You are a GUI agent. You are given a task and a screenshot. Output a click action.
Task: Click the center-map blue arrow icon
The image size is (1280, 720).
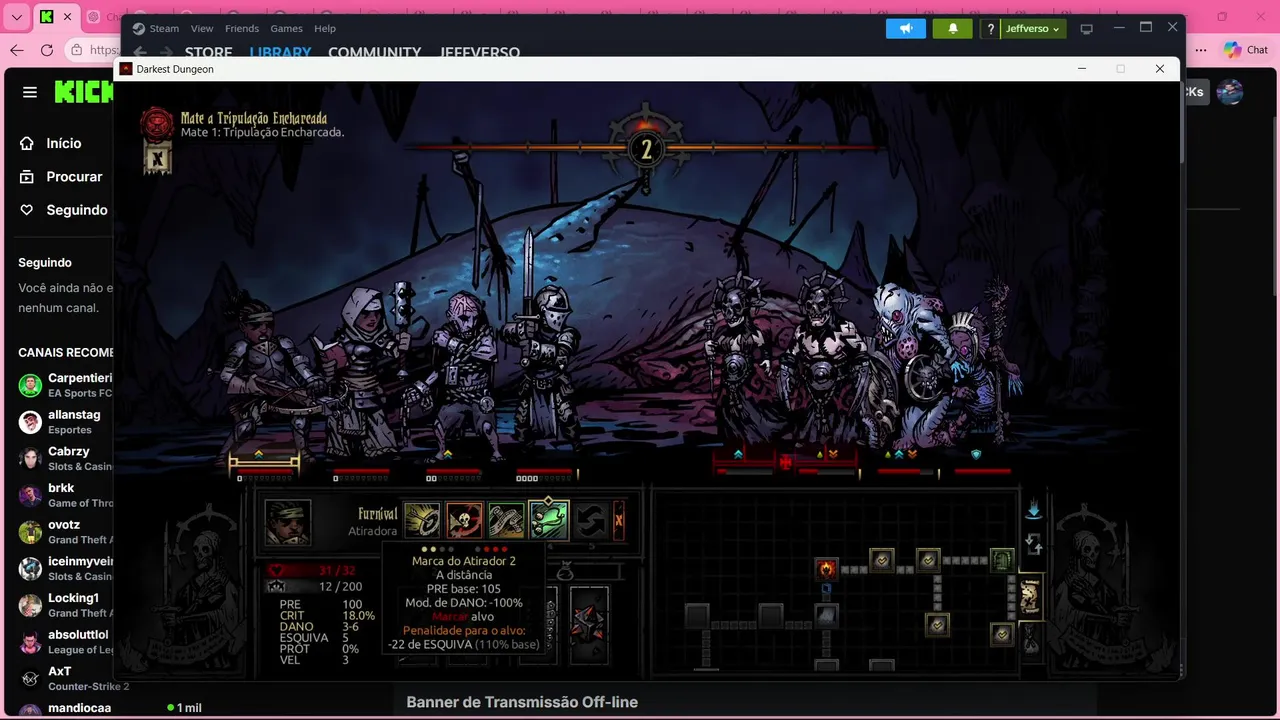coord(1034,510)
